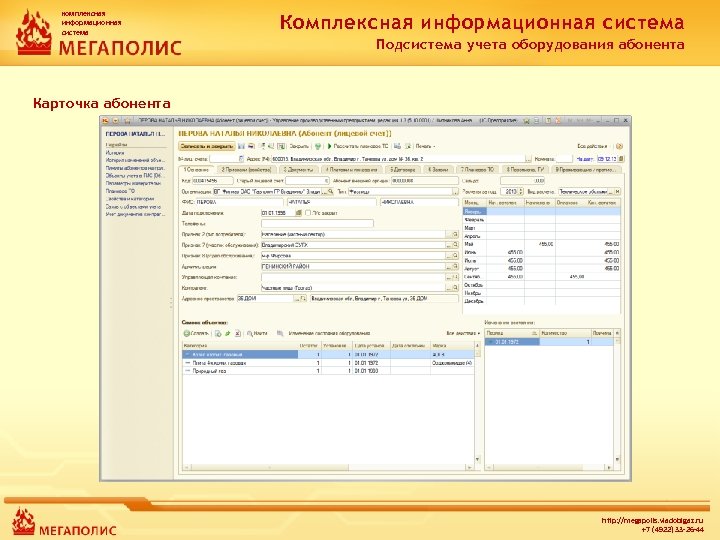Select the first highlighted row in the objects table
Screen dimensions: 720x540
[x=328, y=354]
